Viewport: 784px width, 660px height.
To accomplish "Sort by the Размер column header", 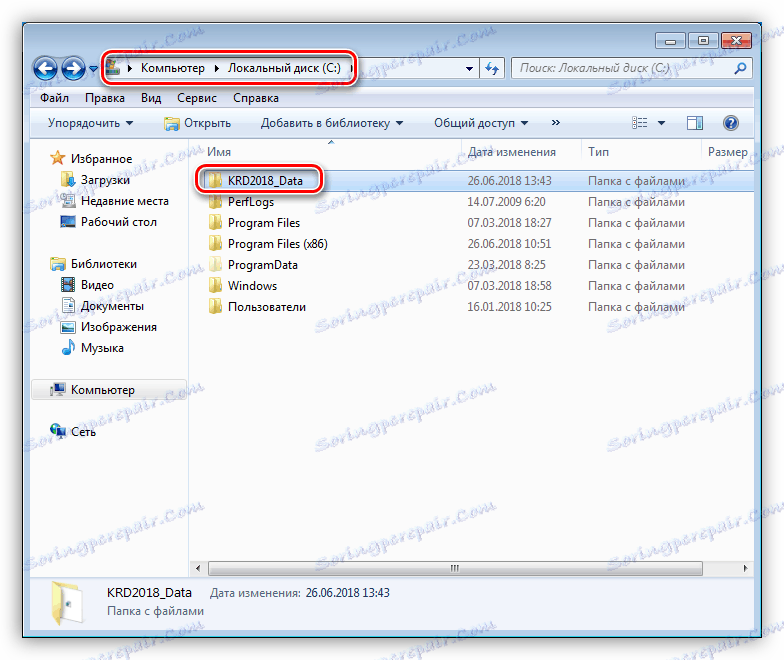I will coord(728,152).
